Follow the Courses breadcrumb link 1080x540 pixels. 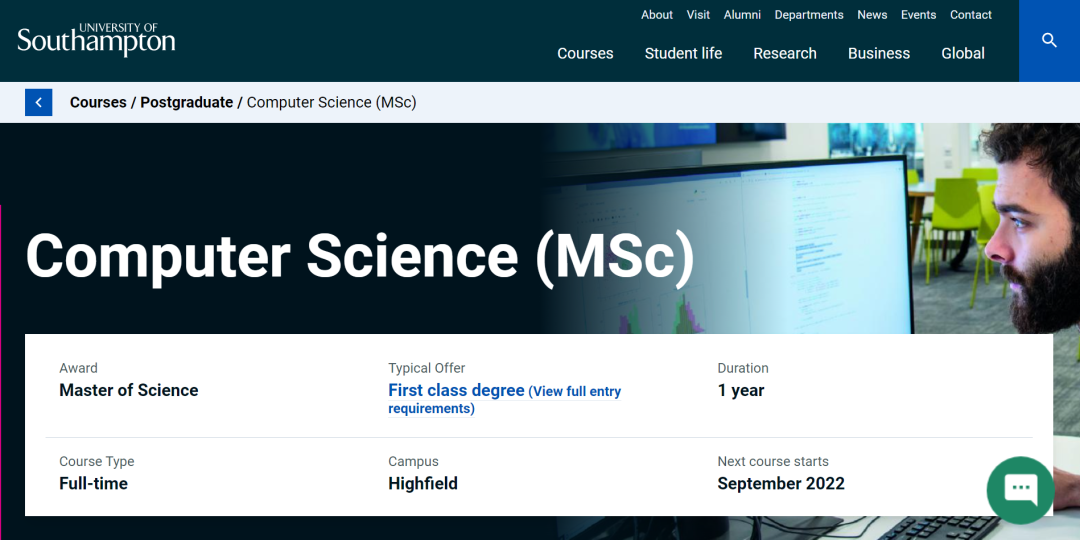pos(98,103)
